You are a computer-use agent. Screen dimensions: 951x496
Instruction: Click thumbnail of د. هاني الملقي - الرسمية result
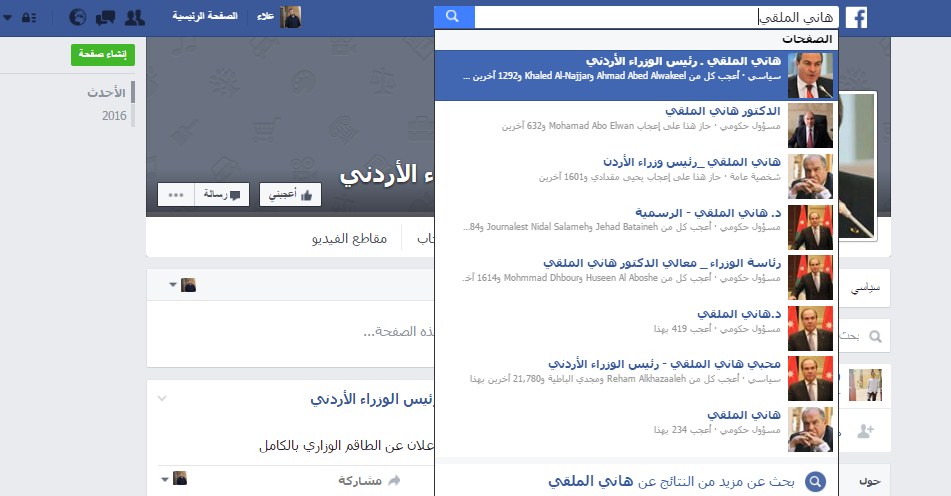pyautogui.click(x=810, y=227)
